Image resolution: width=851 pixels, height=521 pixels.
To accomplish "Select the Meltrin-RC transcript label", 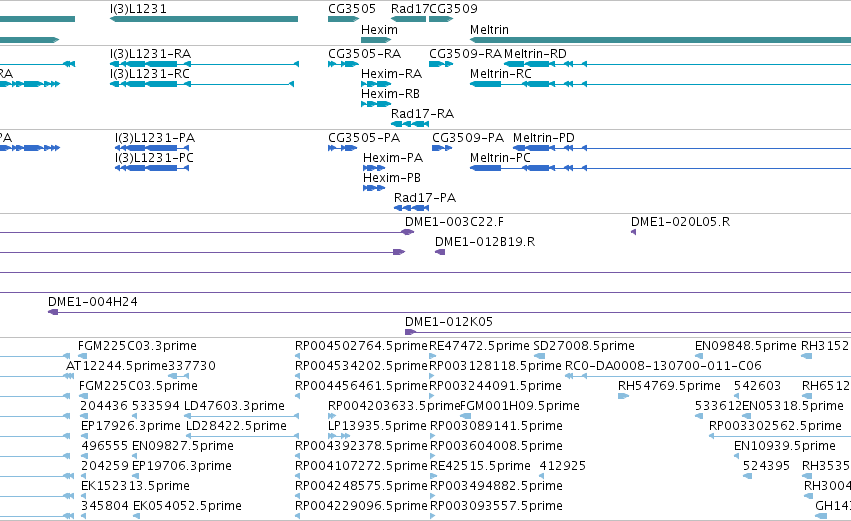I will (500, 74).
